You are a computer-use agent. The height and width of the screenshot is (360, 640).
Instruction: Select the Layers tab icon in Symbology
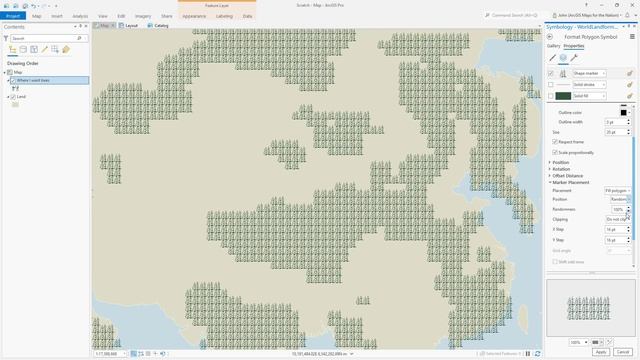[x=563, y=58]
